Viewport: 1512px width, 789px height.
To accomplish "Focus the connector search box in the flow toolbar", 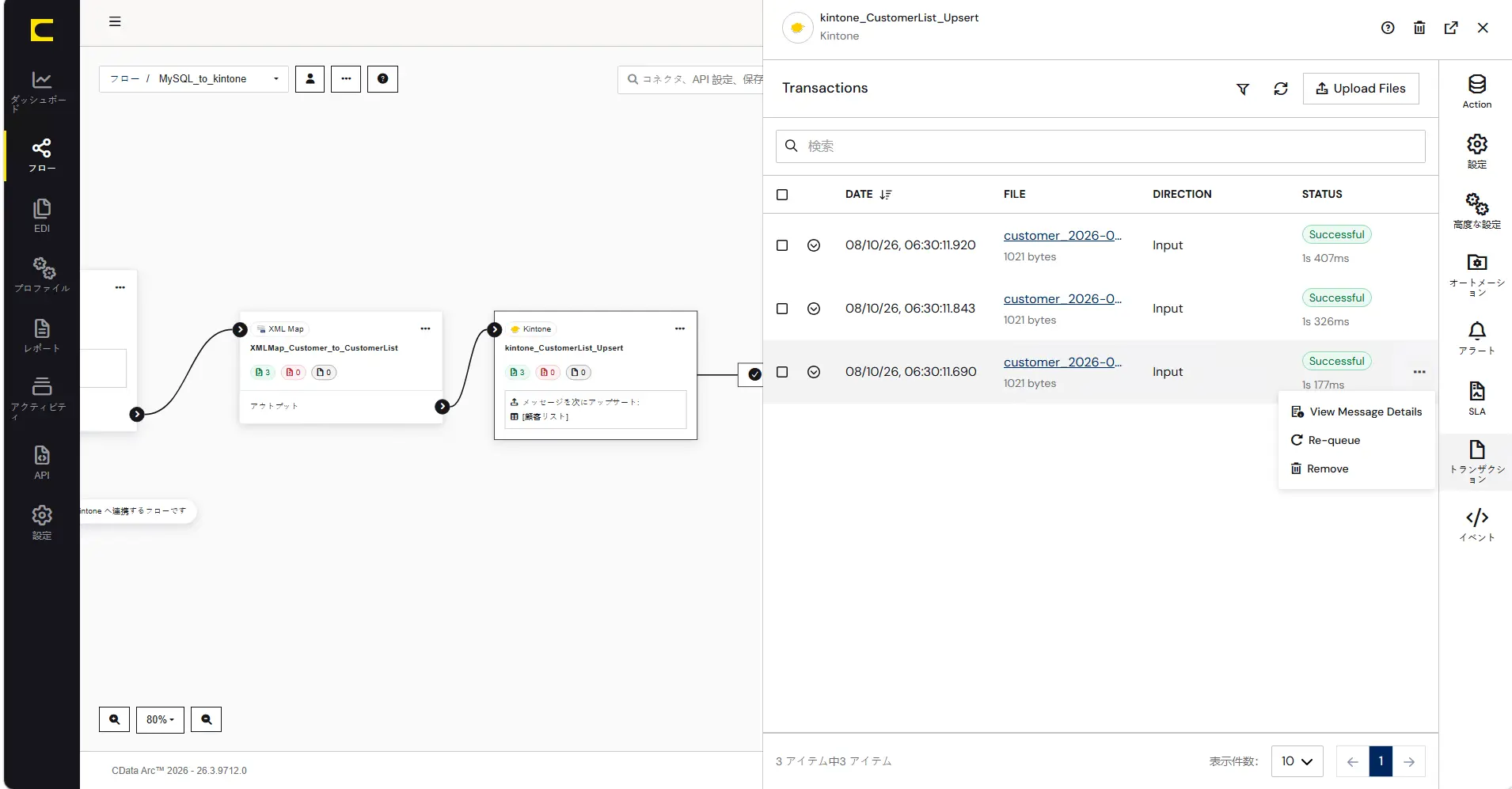I will [x=690, y=79].
